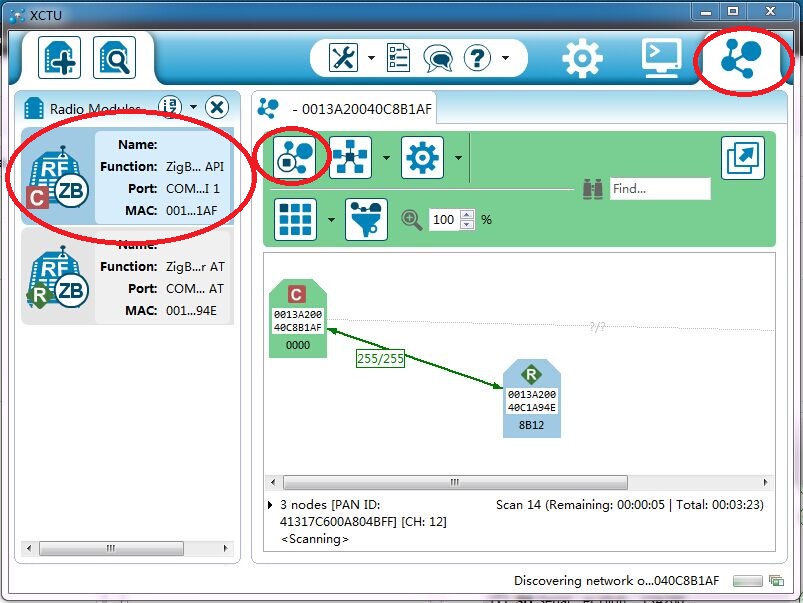Click the coordinator RF ZB module icon
The image size is (803, 603).
58,177
